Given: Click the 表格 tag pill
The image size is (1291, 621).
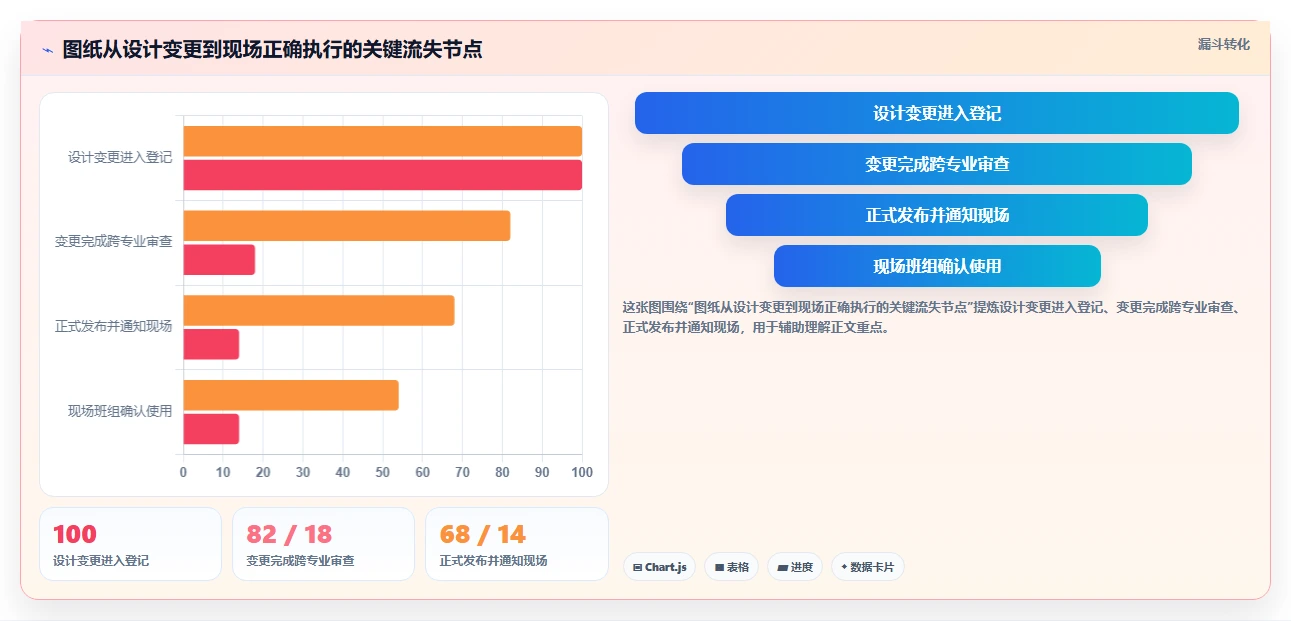Looking at the screenshot, I should click(x=732, y=567).
